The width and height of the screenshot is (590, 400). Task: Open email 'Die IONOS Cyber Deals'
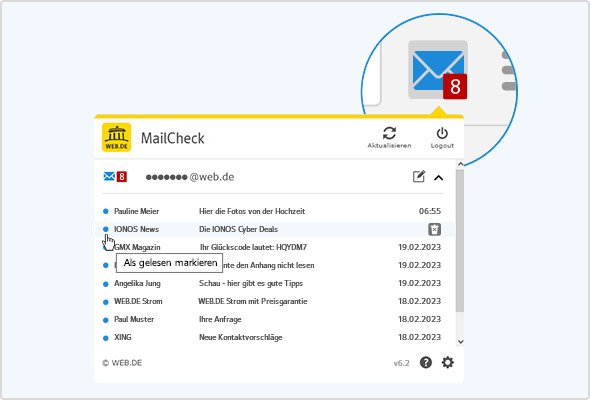[238, 229]
